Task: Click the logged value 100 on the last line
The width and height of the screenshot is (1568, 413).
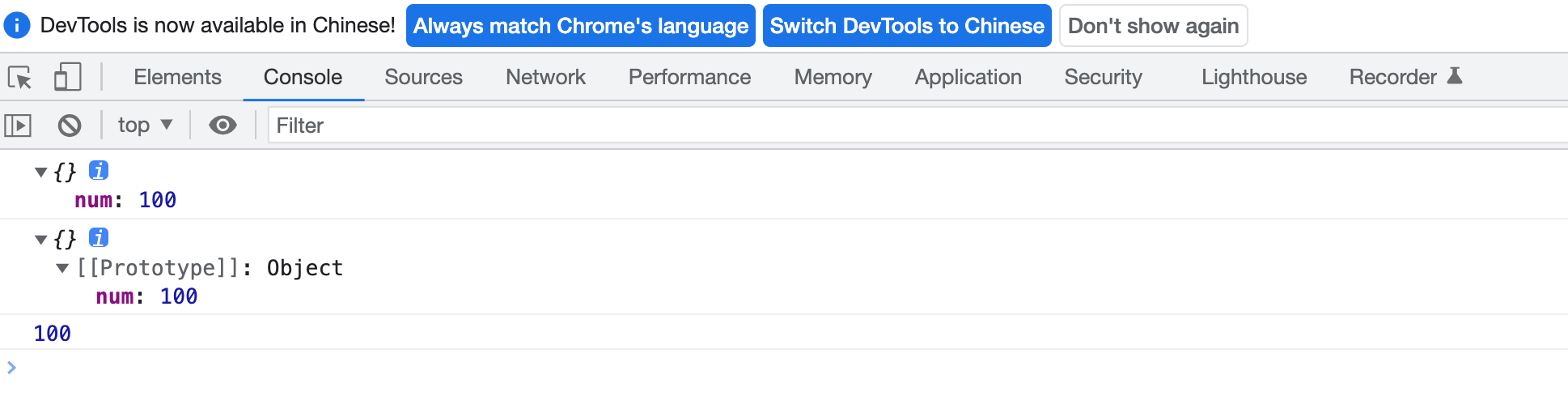Action: [53, 333]
